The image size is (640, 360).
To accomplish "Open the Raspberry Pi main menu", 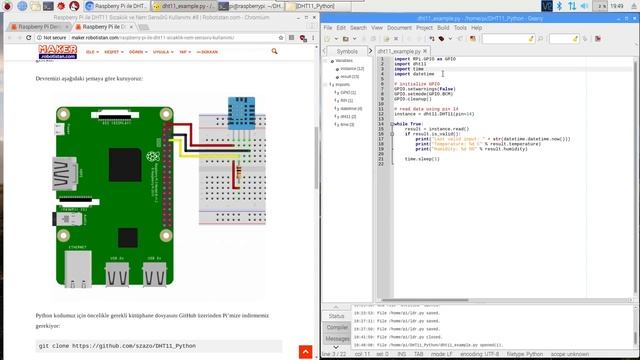I will coord(7,6).
